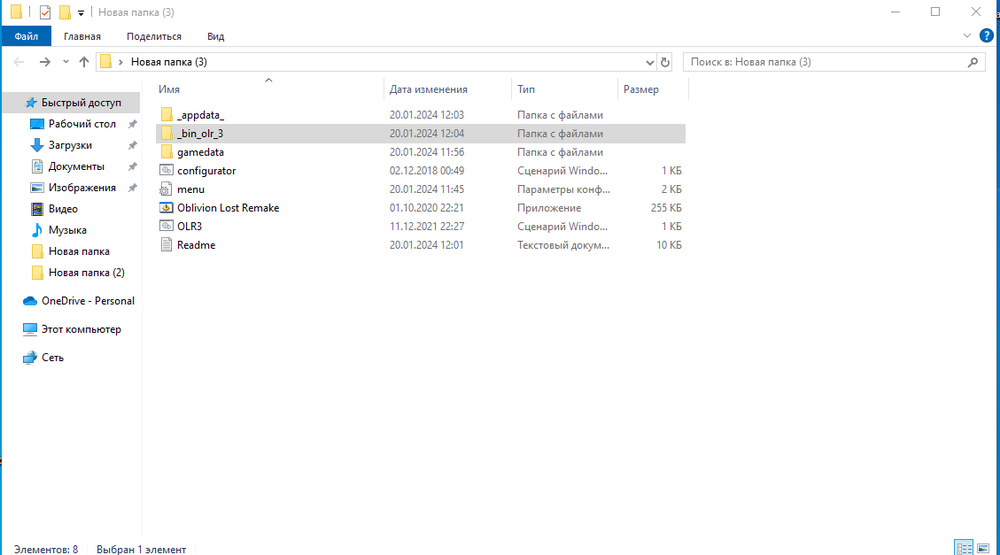Screen dimensions: 1000x555
Task: Open the Поделиться ribbon tab
Action: click(x=154, y=36)
